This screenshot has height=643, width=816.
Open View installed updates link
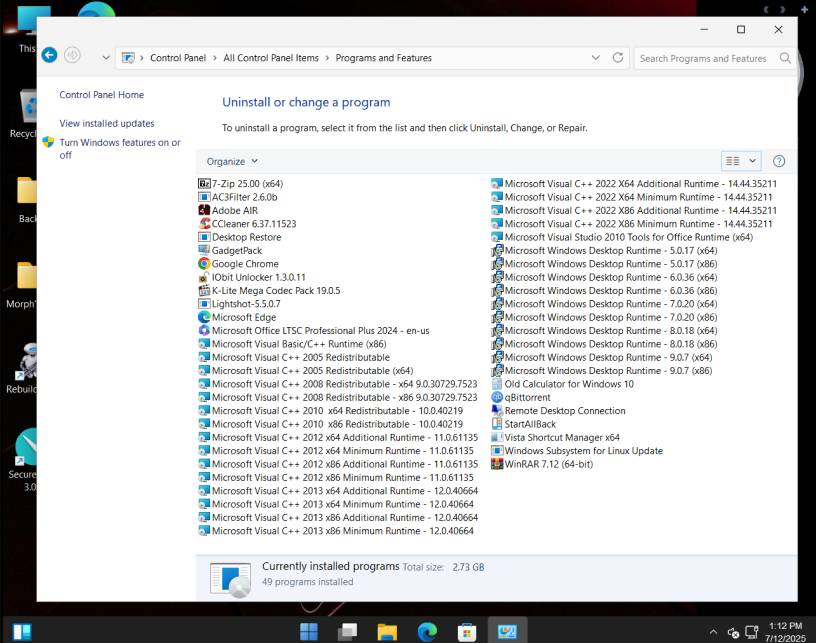click(x=107, y=123)
